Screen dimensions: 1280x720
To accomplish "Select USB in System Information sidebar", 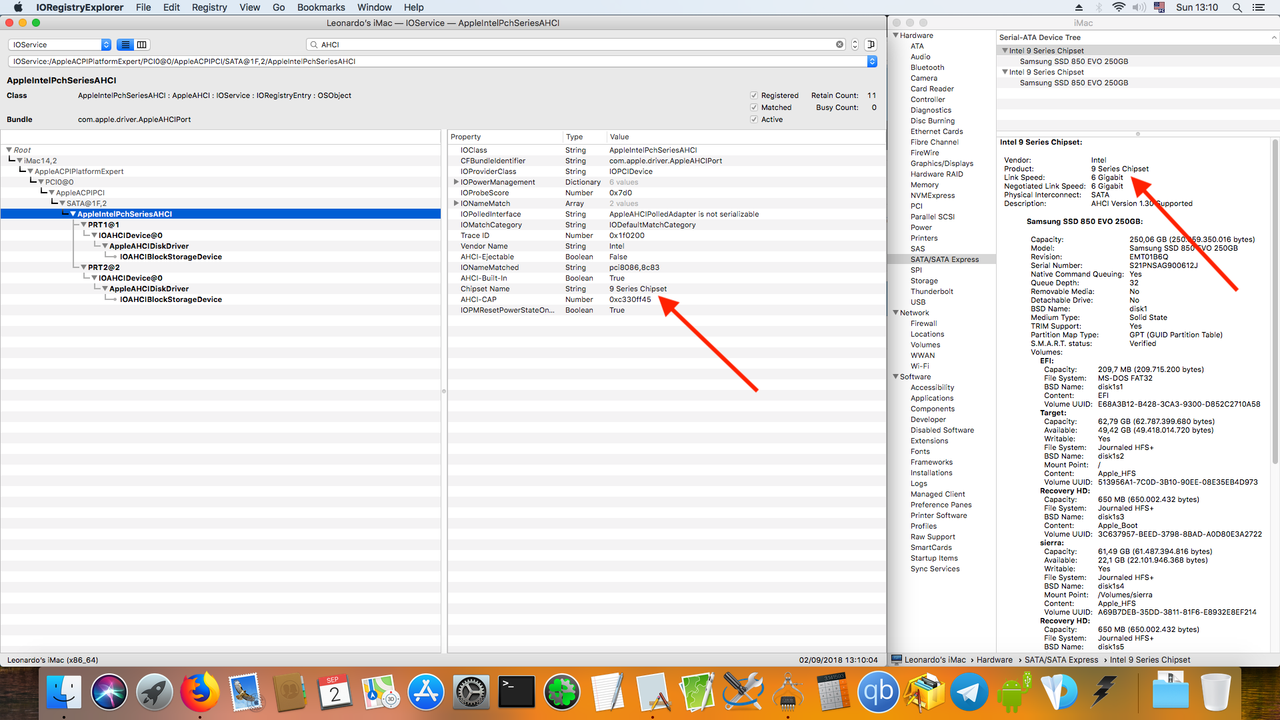I will click(918, 302).
